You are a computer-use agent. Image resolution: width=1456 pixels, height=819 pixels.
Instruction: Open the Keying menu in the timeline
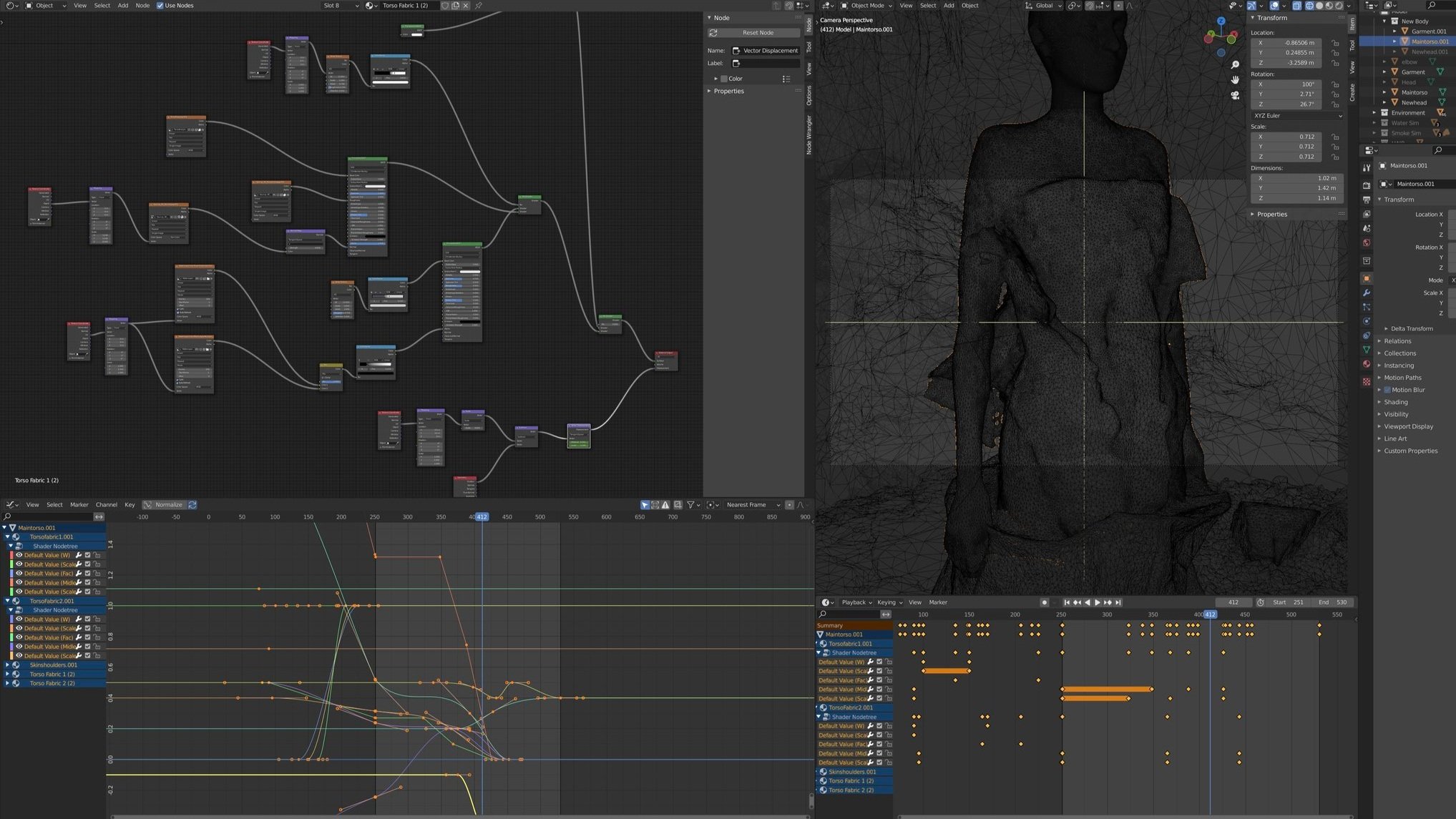pos(889,602)
